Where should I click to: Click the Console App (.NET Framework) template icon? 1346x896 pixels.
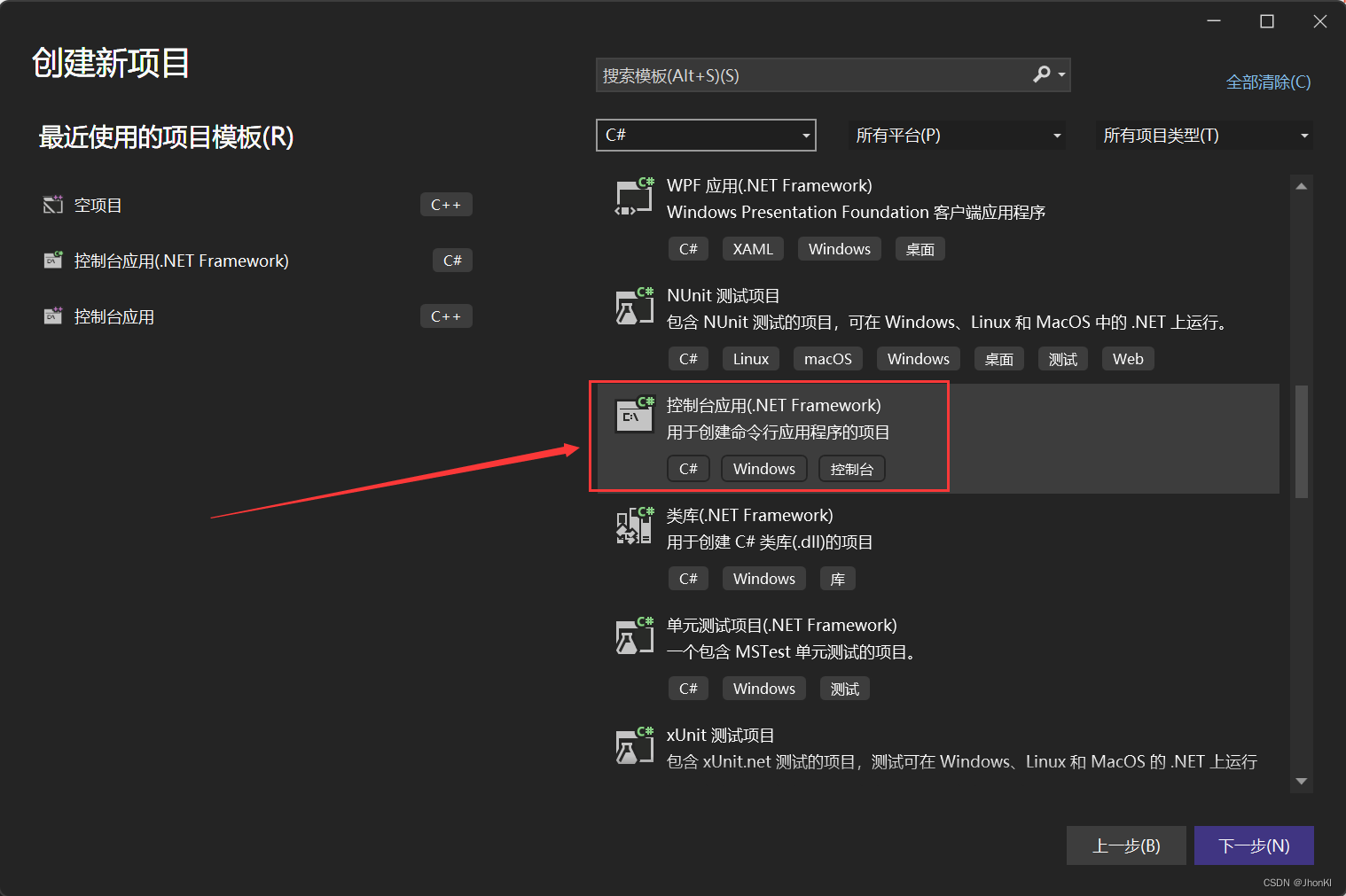635,416
